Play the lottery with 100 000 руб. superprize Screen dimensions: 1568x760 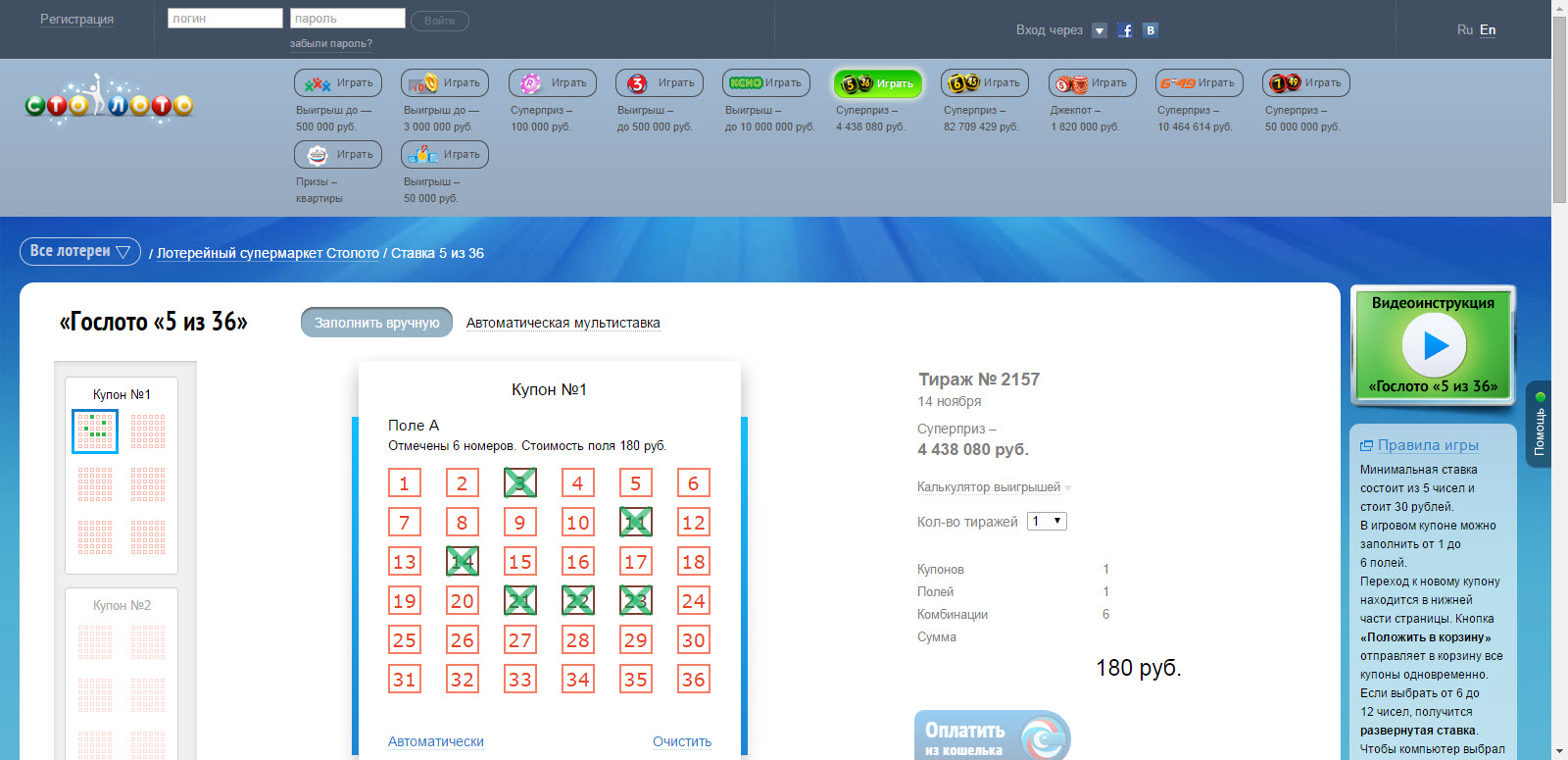553,83
